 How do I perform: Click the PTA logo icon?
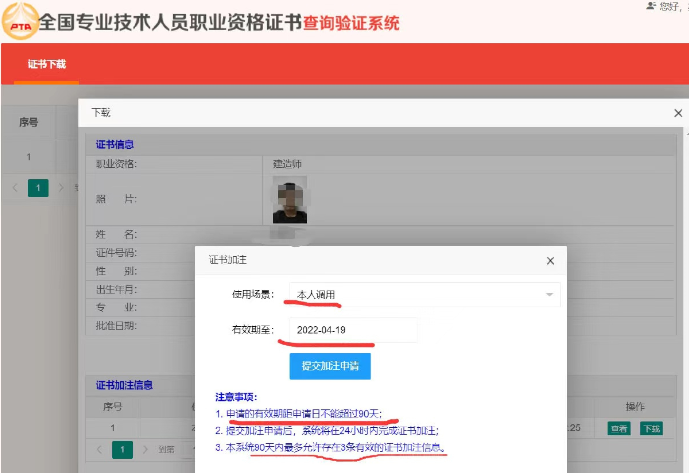tap(20, 20)
